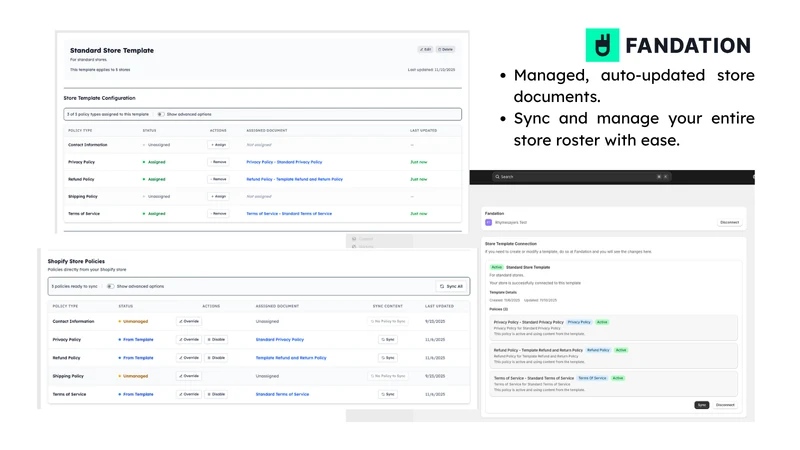Disconnect the Standard Store Template connection
800x450 pixels.
[x=725, y=405]
